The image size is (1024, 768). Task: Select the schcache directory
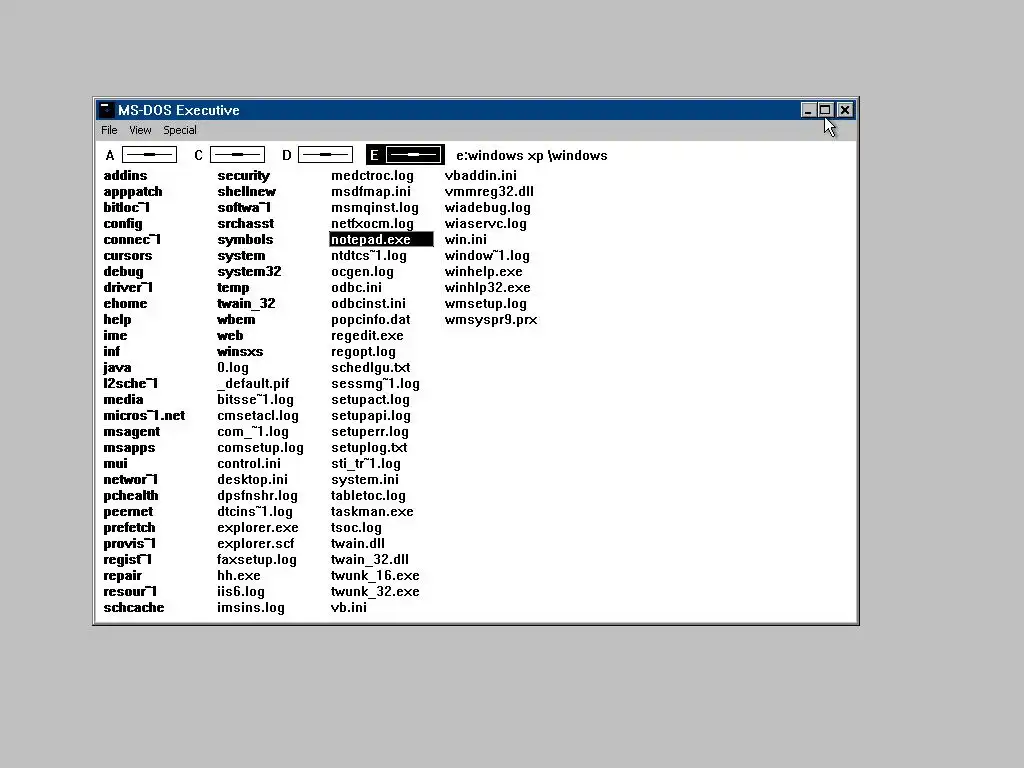click(x=134, y=607)
